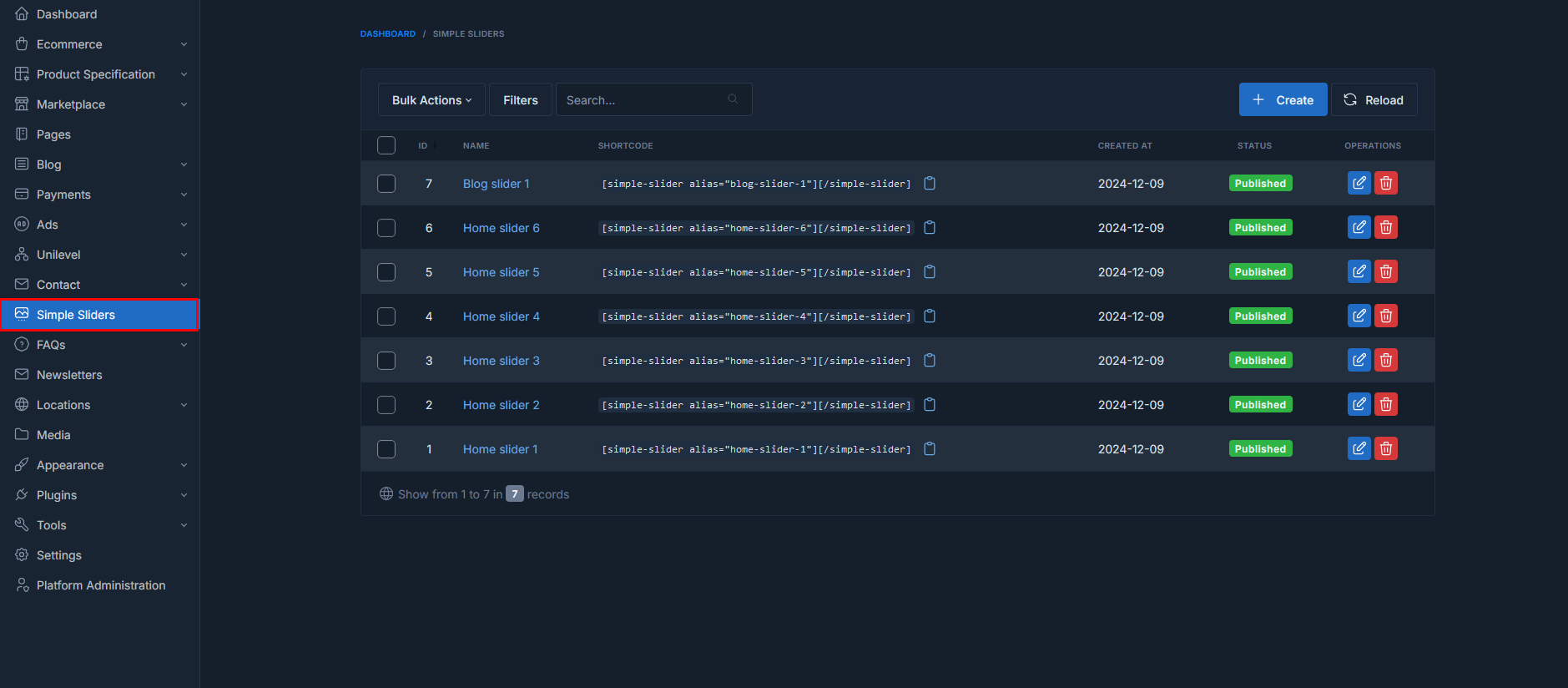The image size is (1568, 688).
Task: Delete the Home slider 5 row
Action: click(1385, 271)
